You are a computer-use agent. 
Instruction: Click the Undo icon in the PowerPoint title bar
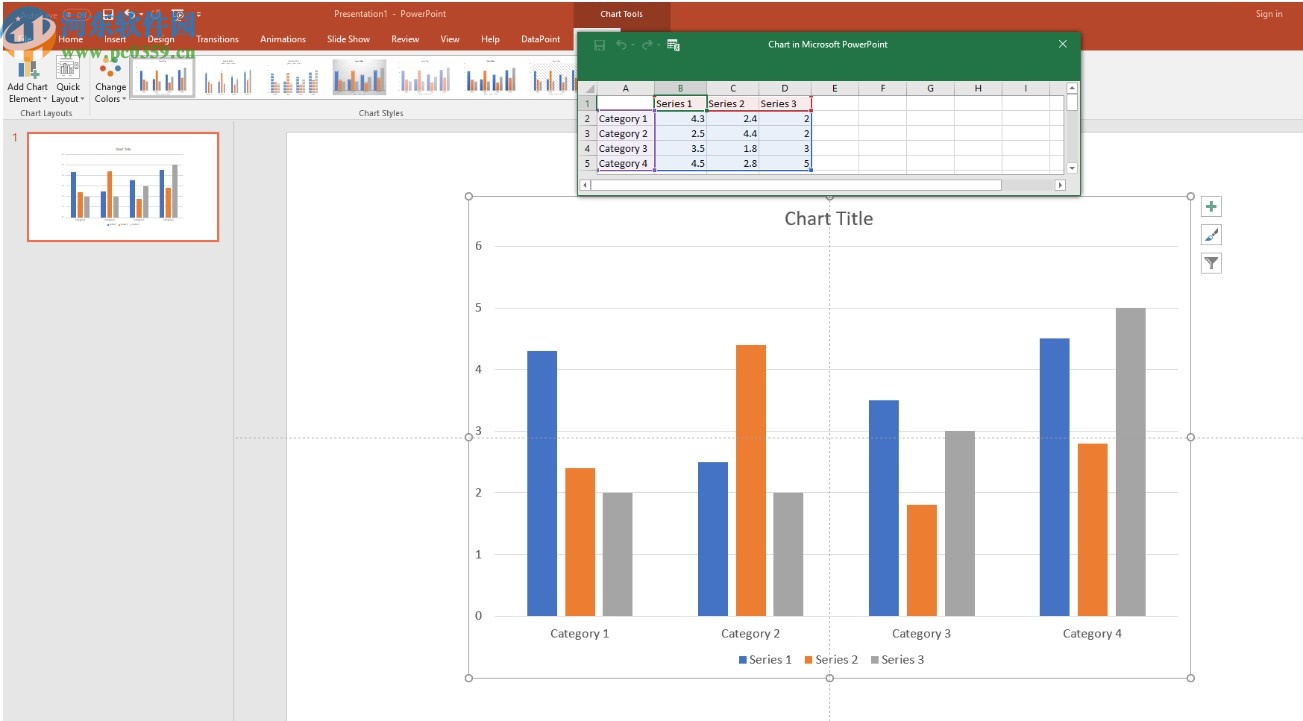click(130, 14)
